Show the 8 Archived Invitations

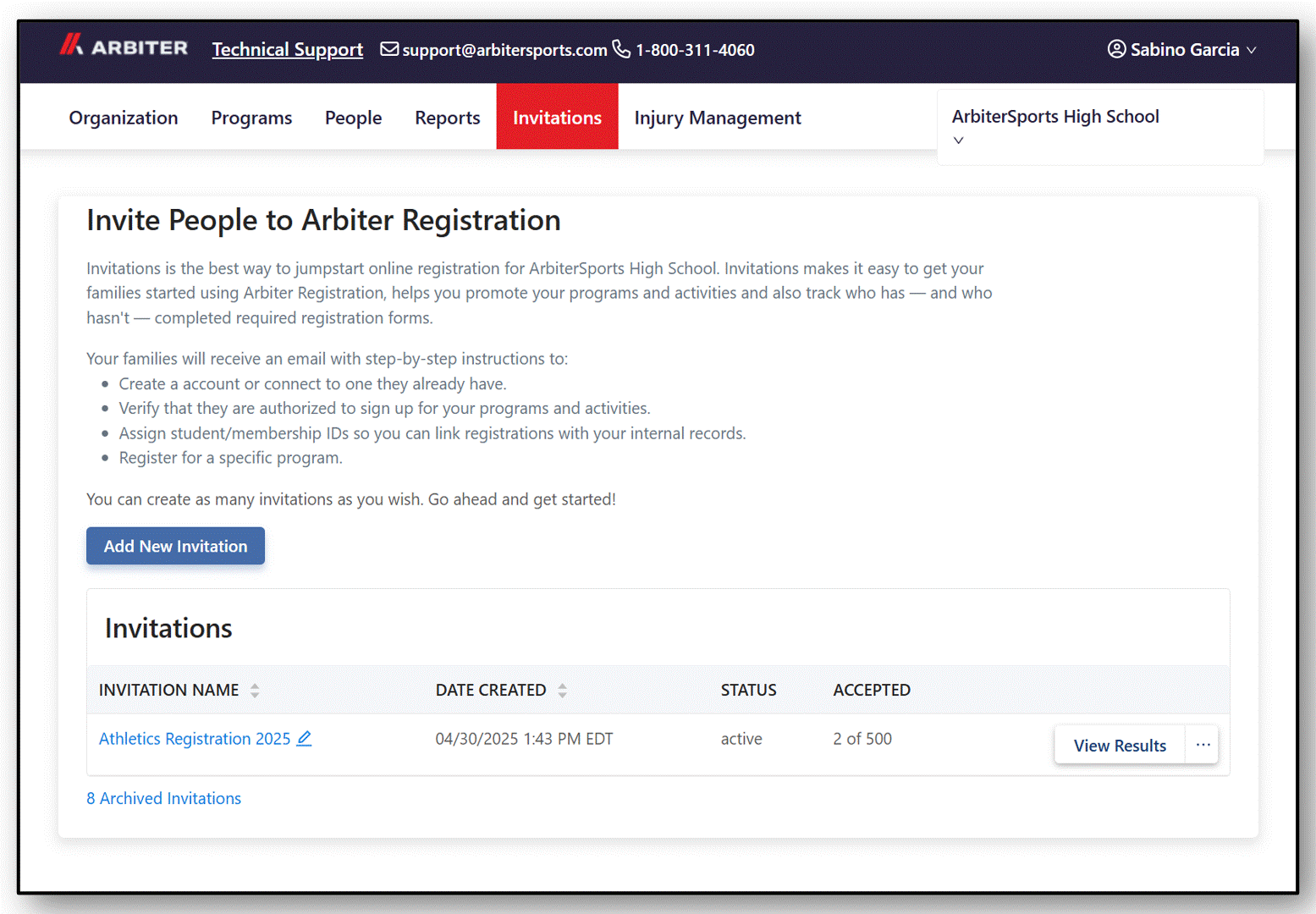[x=163, y=798]
